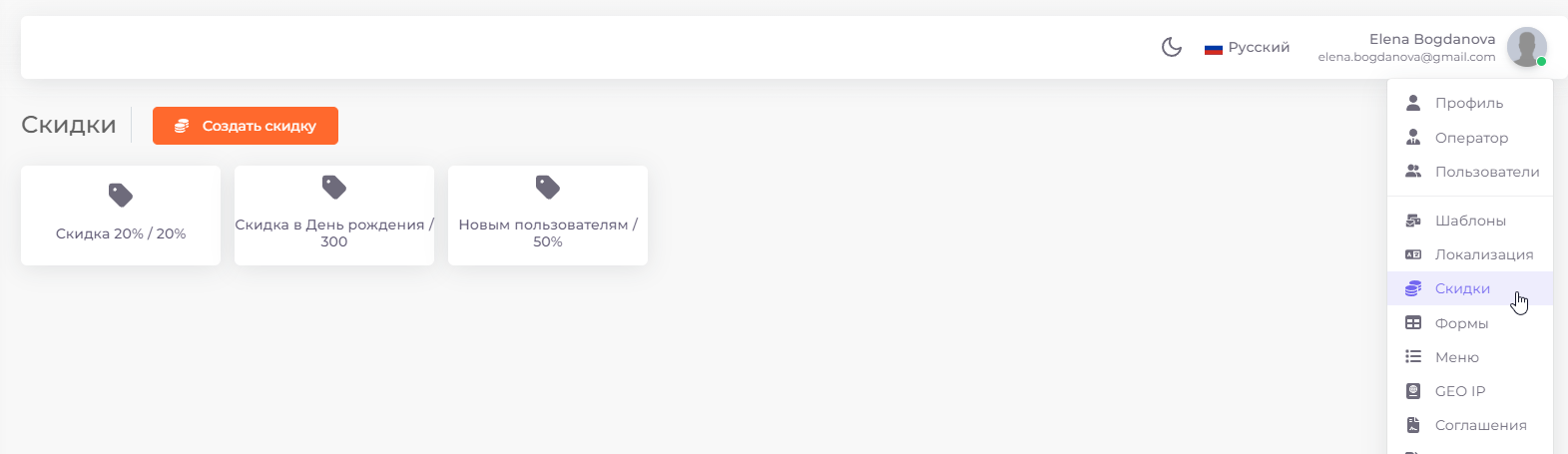Click the user avatar picture
Viewport: 1568px width, 454px height.
coord(1526,47)
